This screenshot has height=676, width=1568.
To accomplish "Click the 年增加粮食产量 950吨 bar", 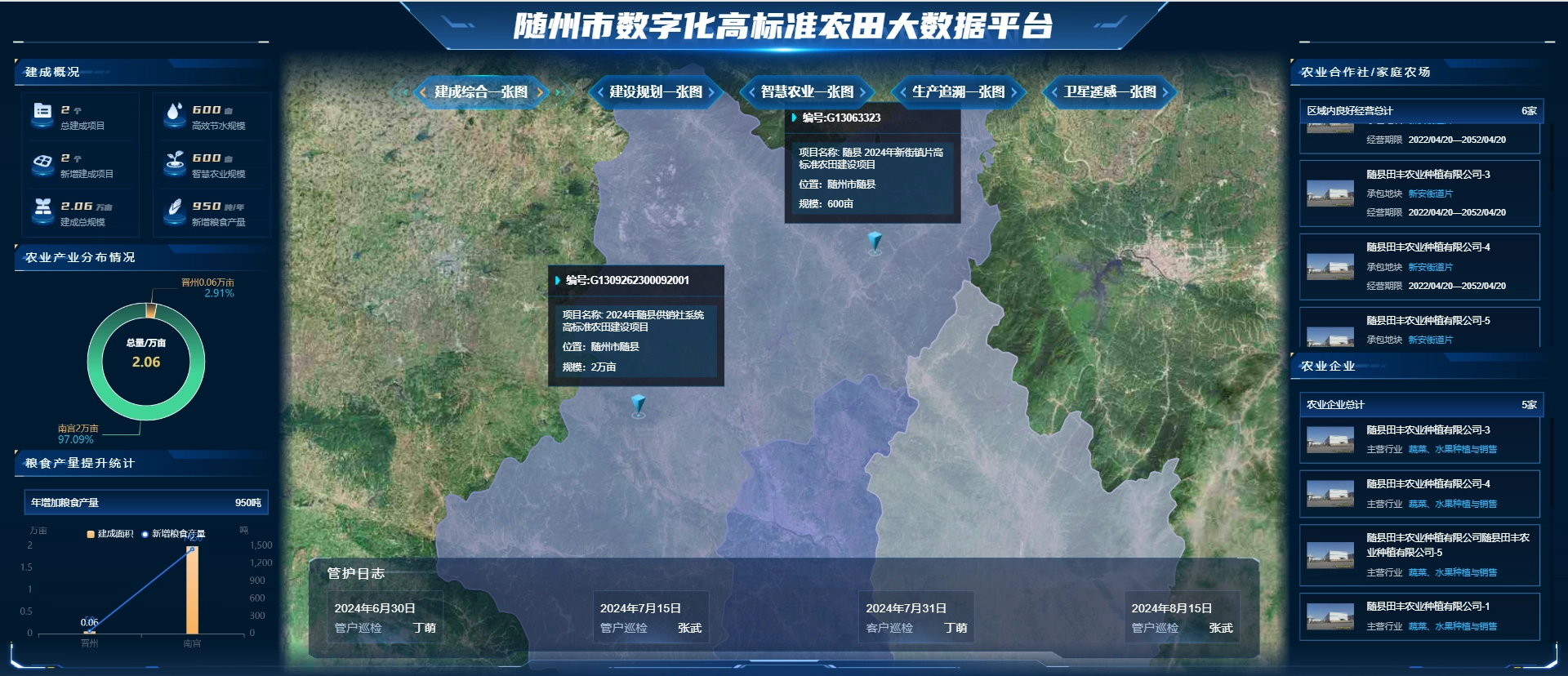I will tap(146, 503).
